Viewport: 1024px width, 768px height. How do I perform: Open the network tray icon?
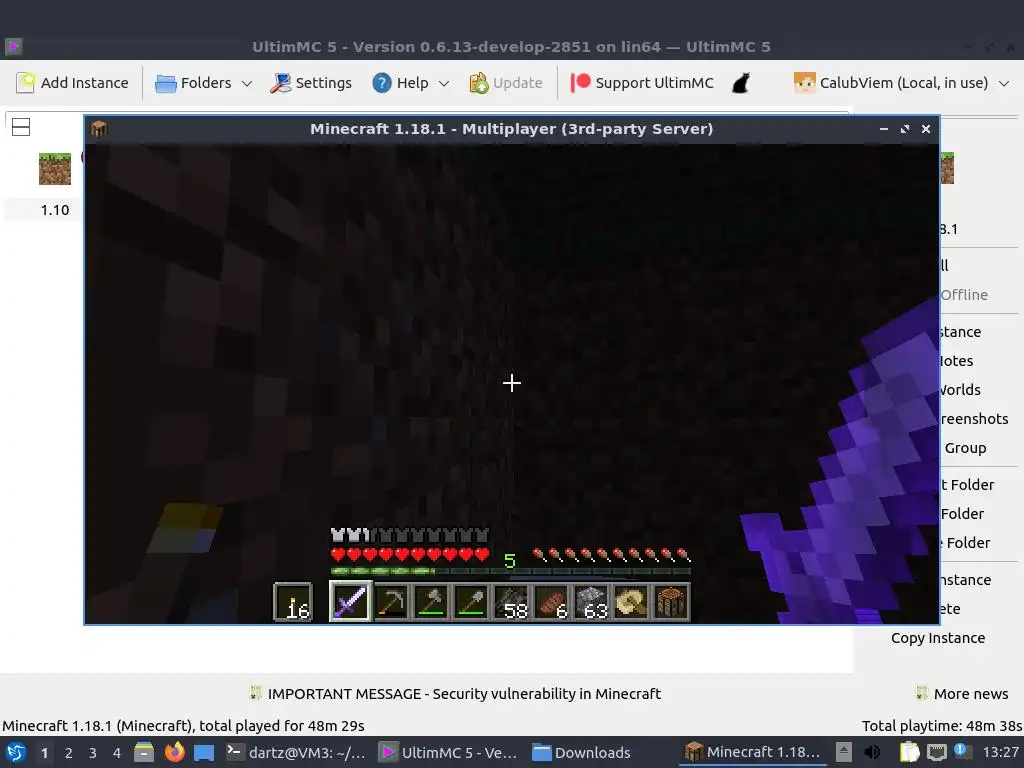point(936,752)
